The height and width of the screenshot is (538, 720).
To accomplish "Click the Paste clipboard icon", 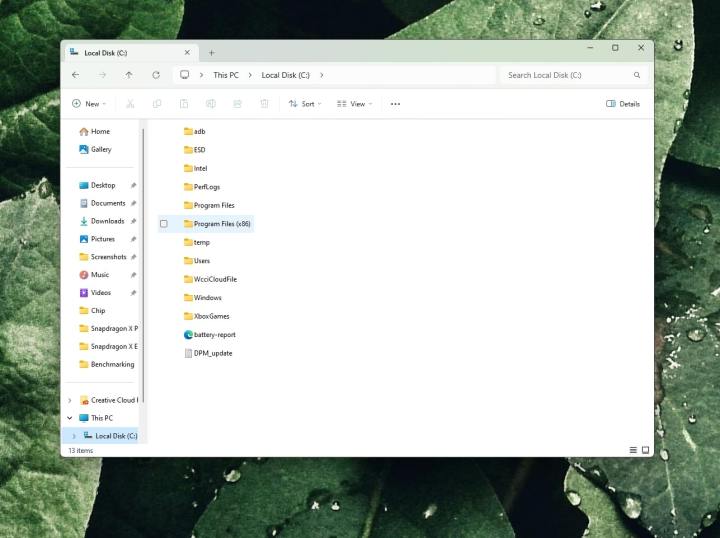I will coord(184,104).
